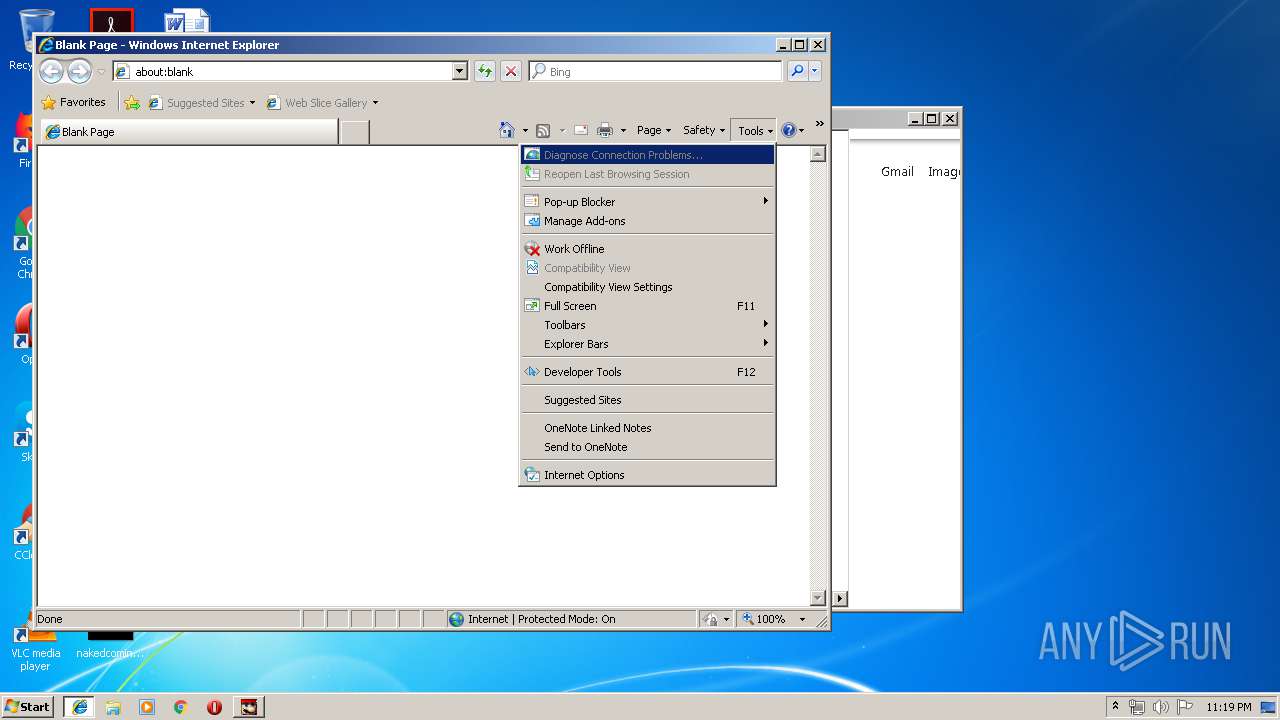Show hidden tray icons arrow
Screen dimensions: 1280x720
tap(1116, 706)
